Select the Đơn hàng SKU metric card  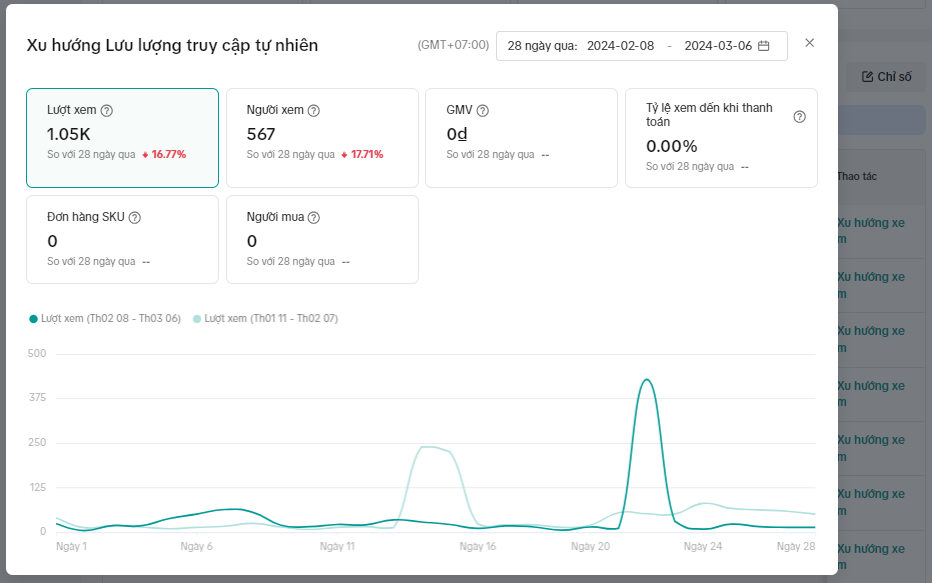point(122,240)
